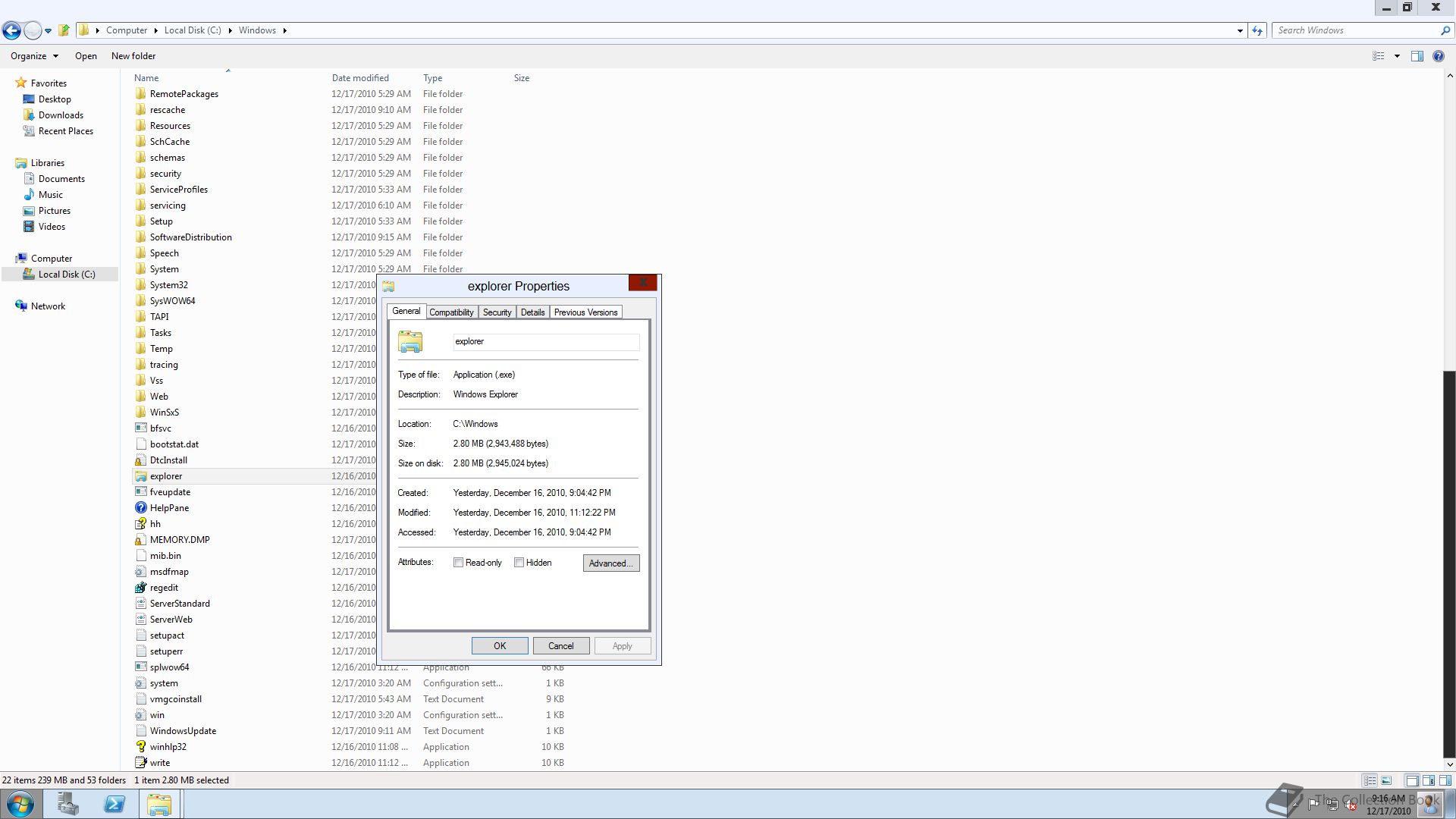Switch to the Compatibility tab

tap(451, 312)
